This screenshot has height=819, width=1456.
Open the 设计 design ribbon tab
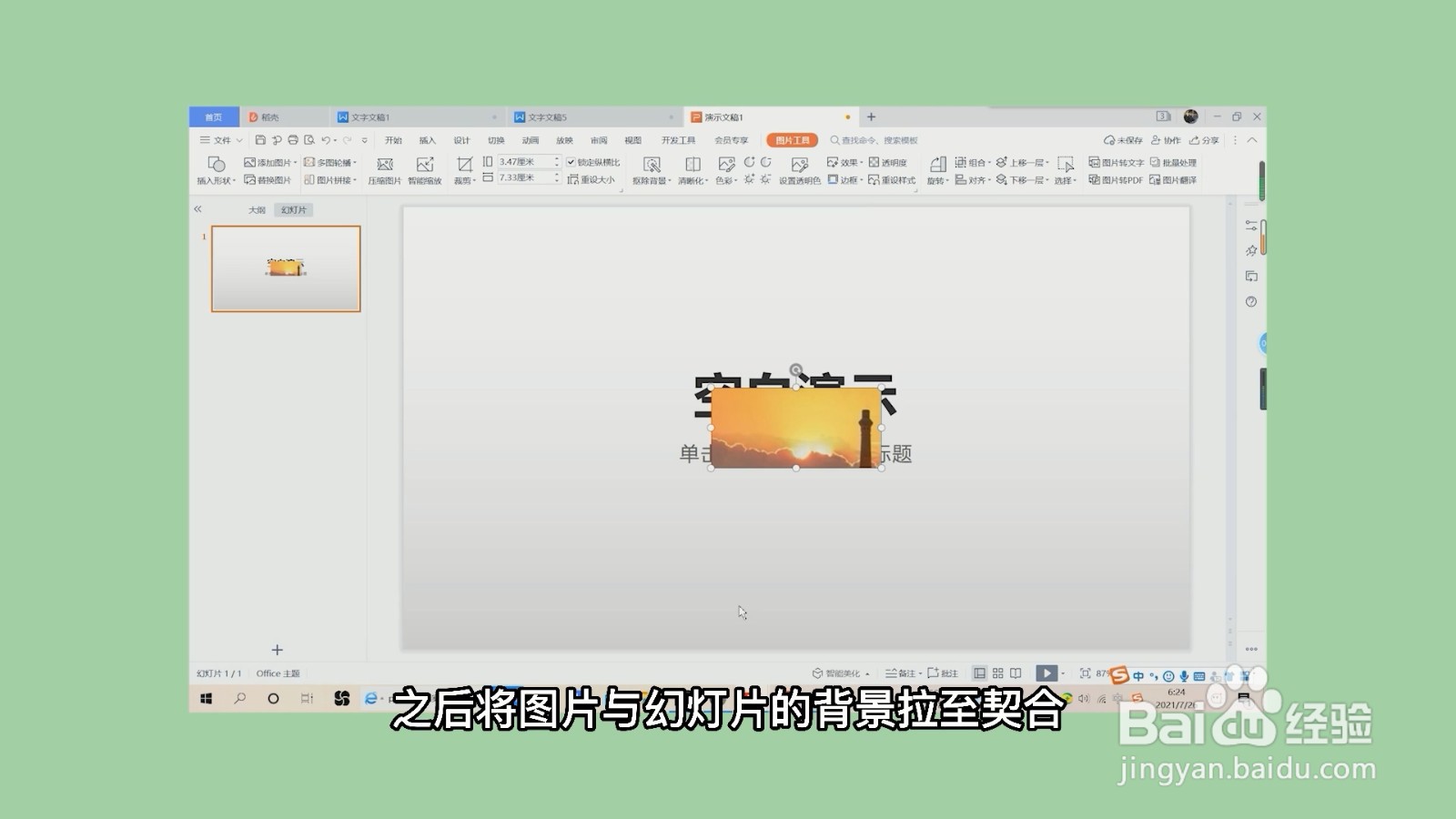tap(462, 140)
